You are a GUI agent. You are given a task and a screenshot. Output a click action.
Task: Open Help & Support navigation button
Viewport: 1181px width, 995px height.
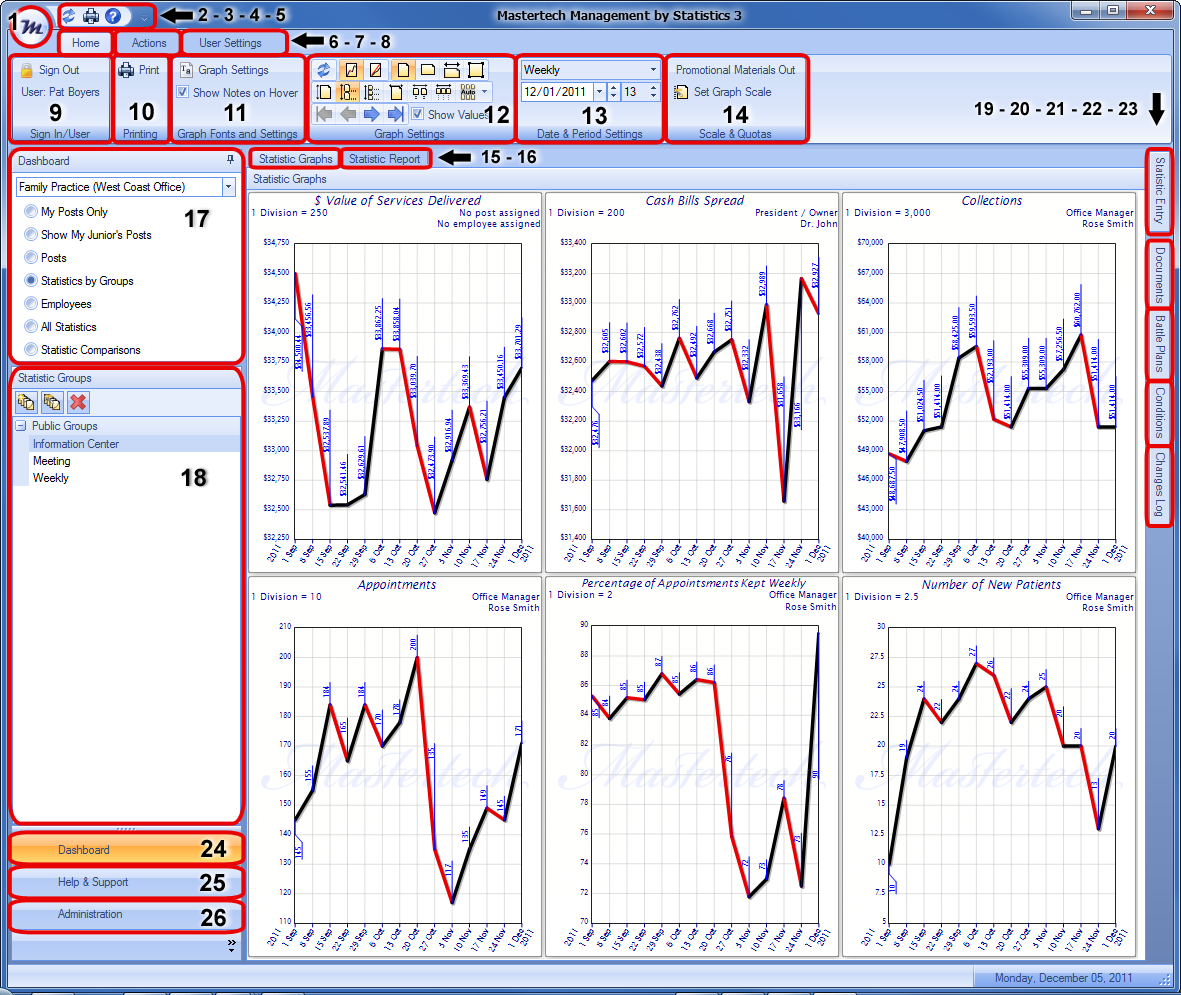click(x=125, y=882)
